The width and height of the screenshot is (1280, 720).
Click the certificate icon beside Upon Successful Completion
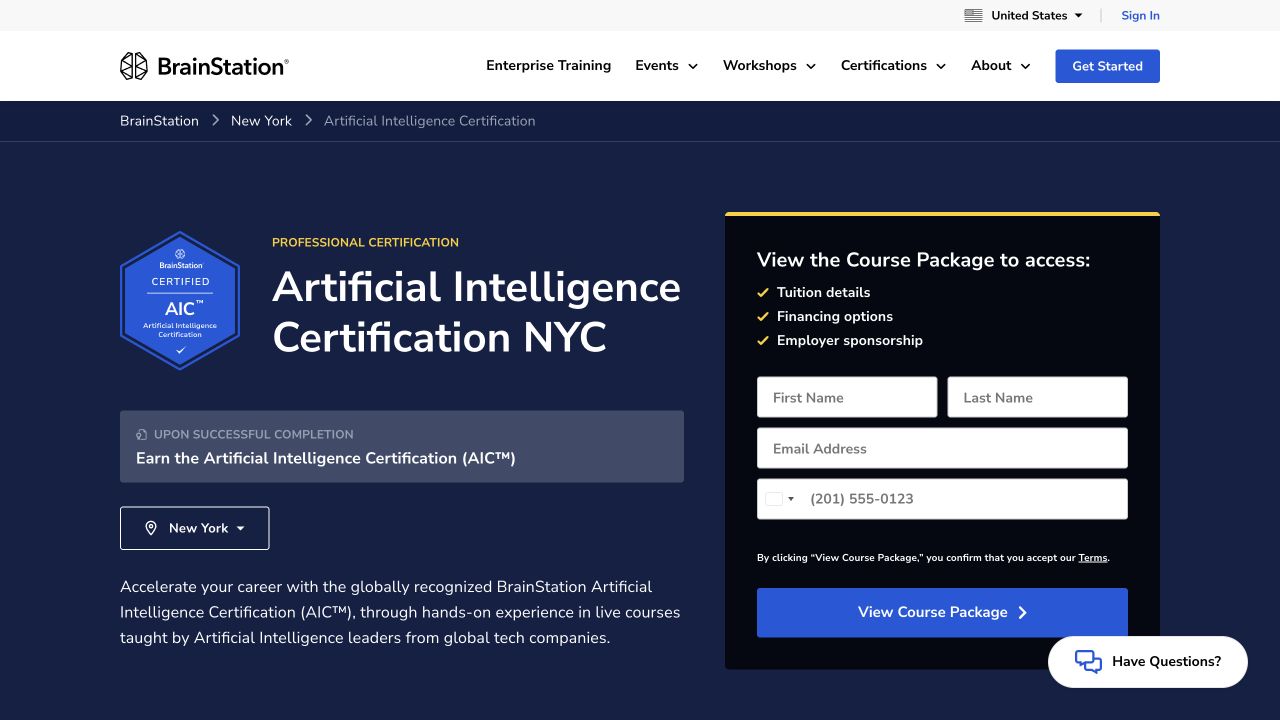pyautogui.click(x=141, y=435)
